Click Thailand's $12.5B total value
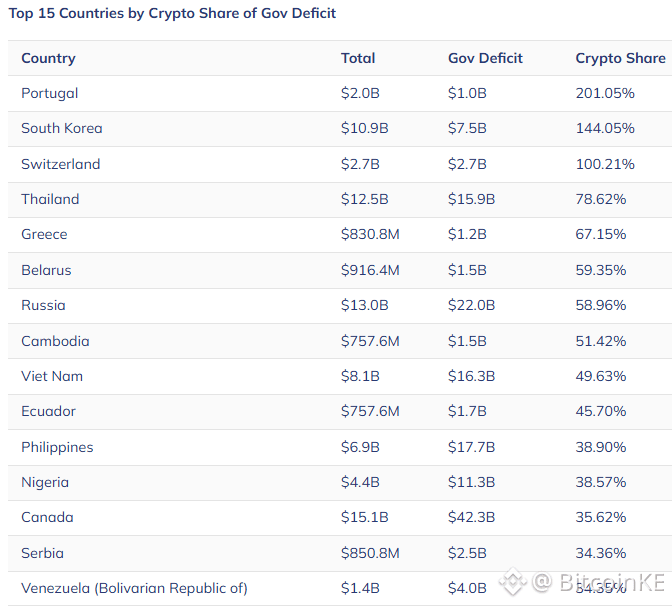Image resolution: width=672 pixels, height=607 pixels. [364, 199]
